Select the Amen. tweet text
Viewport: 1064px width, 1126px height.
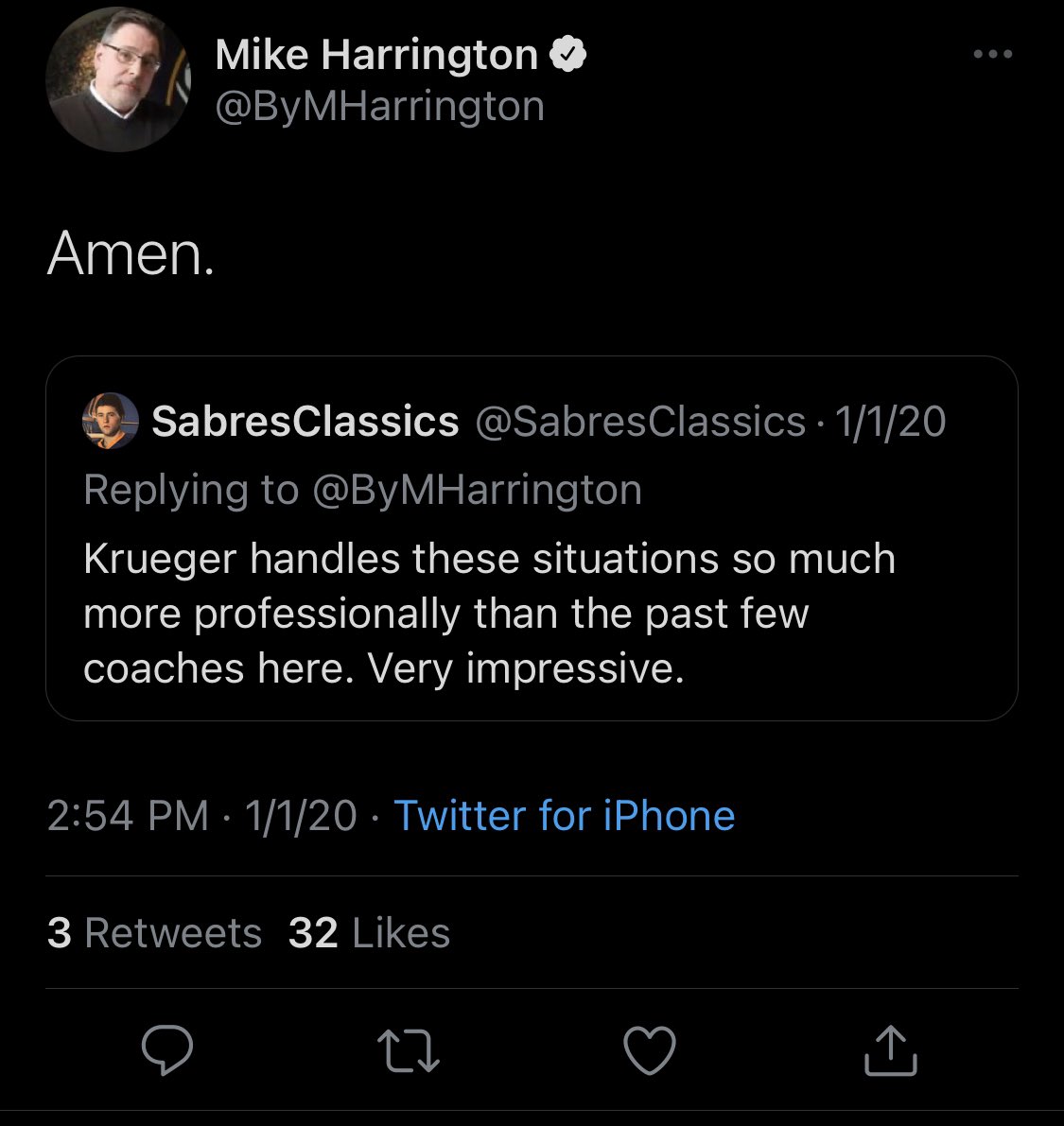click(x=131, y=253)
